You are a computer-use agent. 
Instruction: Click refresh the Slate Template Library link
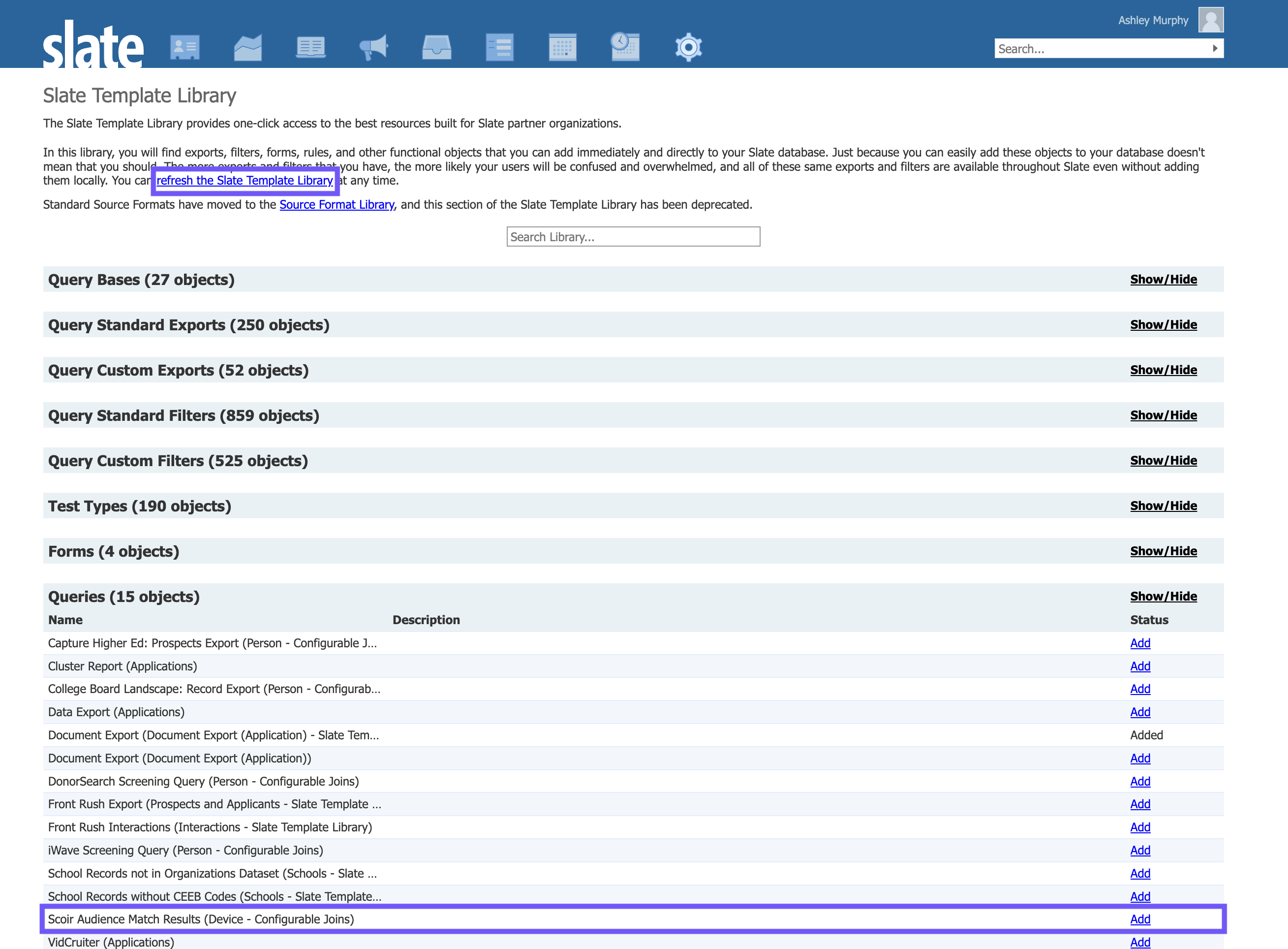(245, 180)
